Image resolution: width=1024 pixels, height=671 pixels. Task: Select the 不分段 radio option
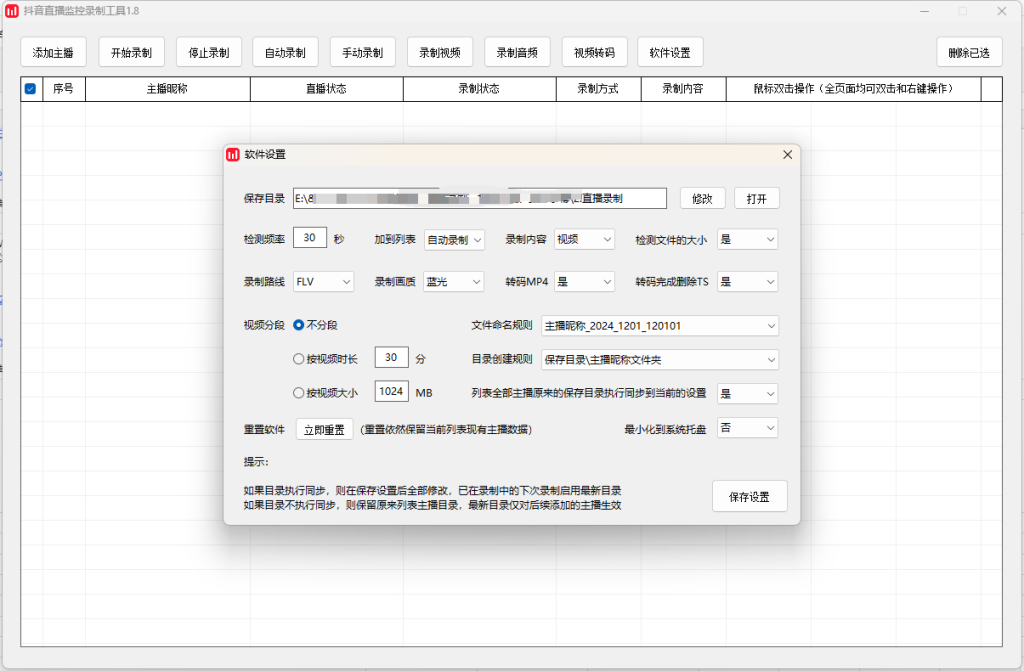(299, 325)
